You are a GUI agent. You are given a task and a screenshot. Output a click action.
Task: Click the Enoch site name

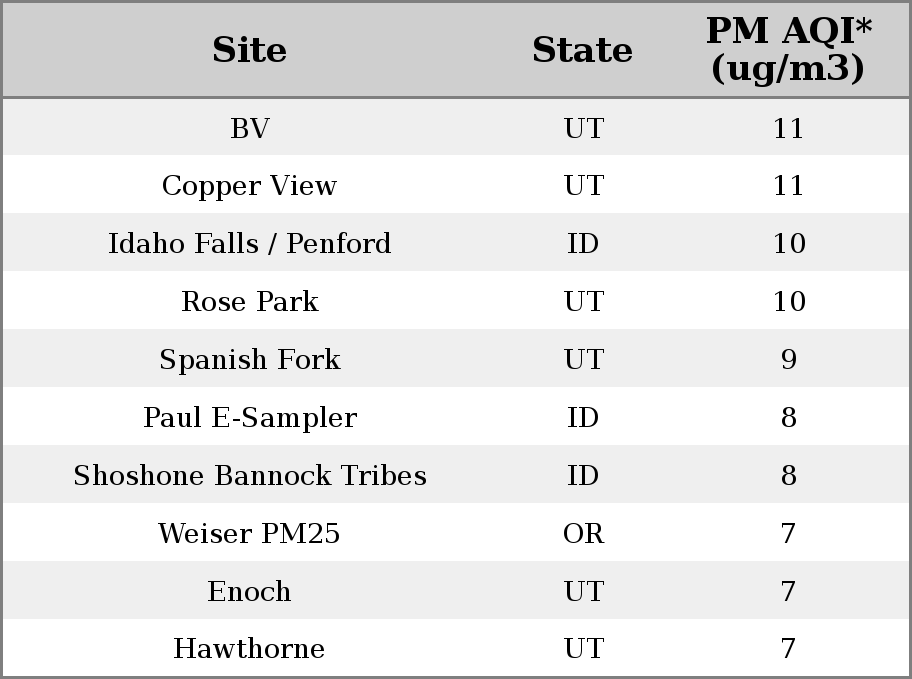coord(250,591)
